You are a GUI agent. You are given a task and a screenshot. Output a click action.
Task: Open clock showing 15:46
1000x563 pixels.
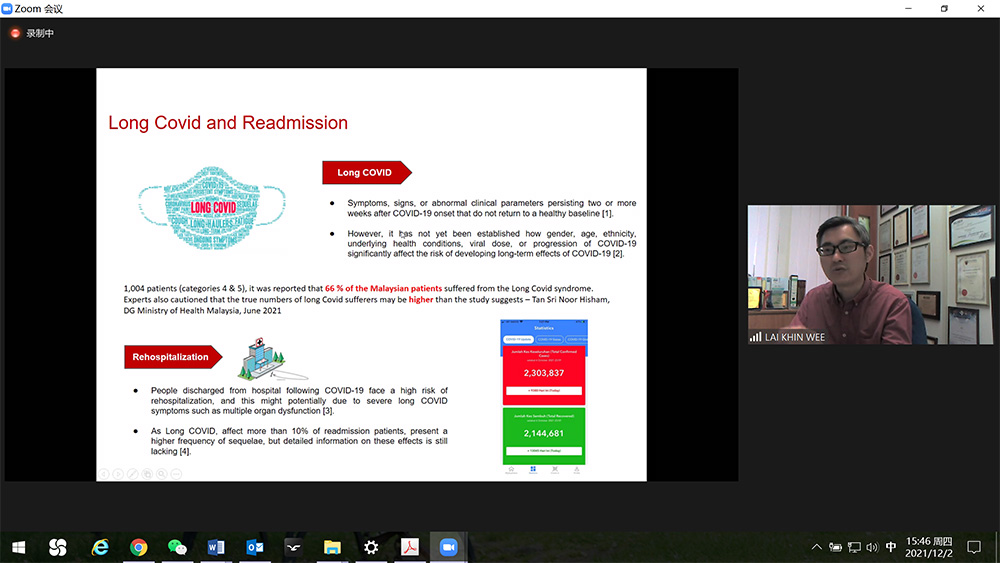click(x=929, y=547)
